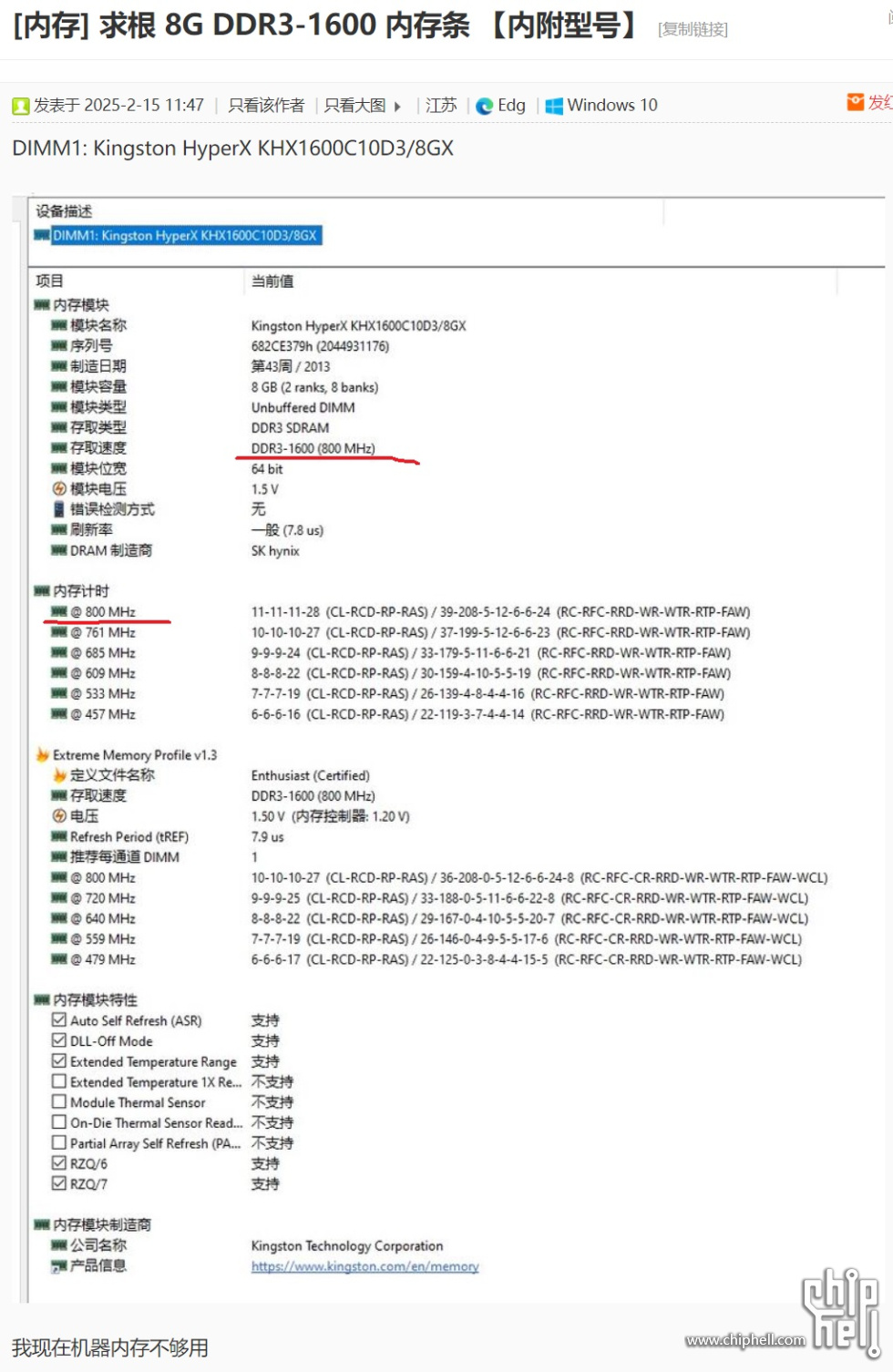Viewport: 893px width, 1372px height.
Task: Click the @ 609 MHz timing row label
Action: [x=103, y=673]
